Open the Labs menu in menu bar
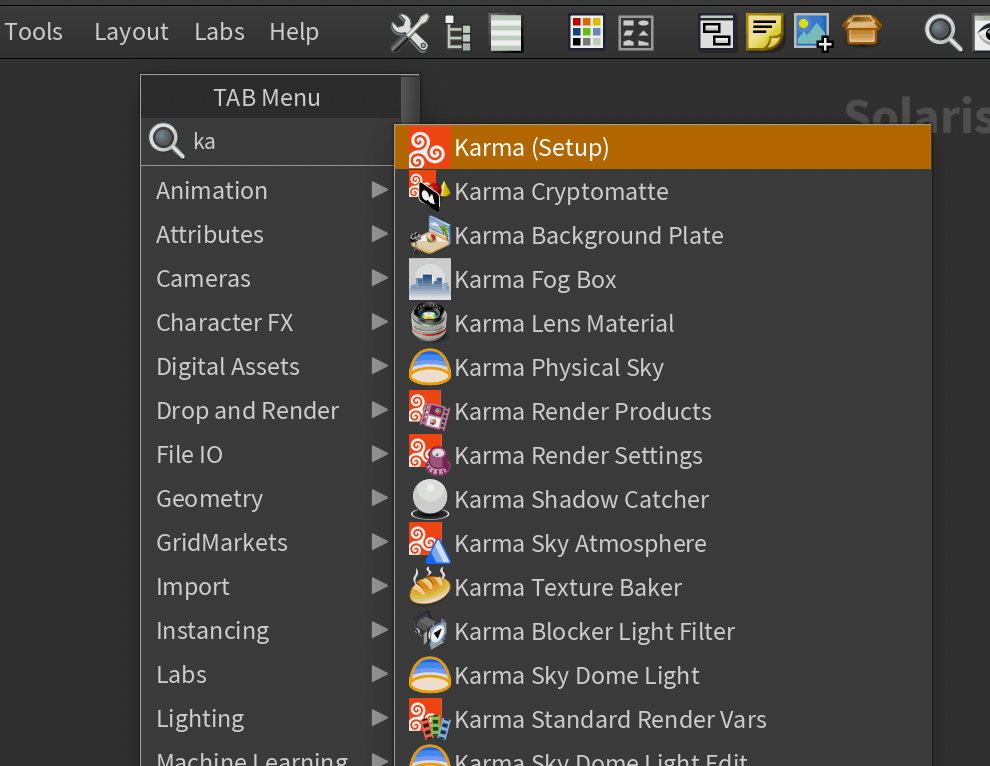 coord(219,32)
